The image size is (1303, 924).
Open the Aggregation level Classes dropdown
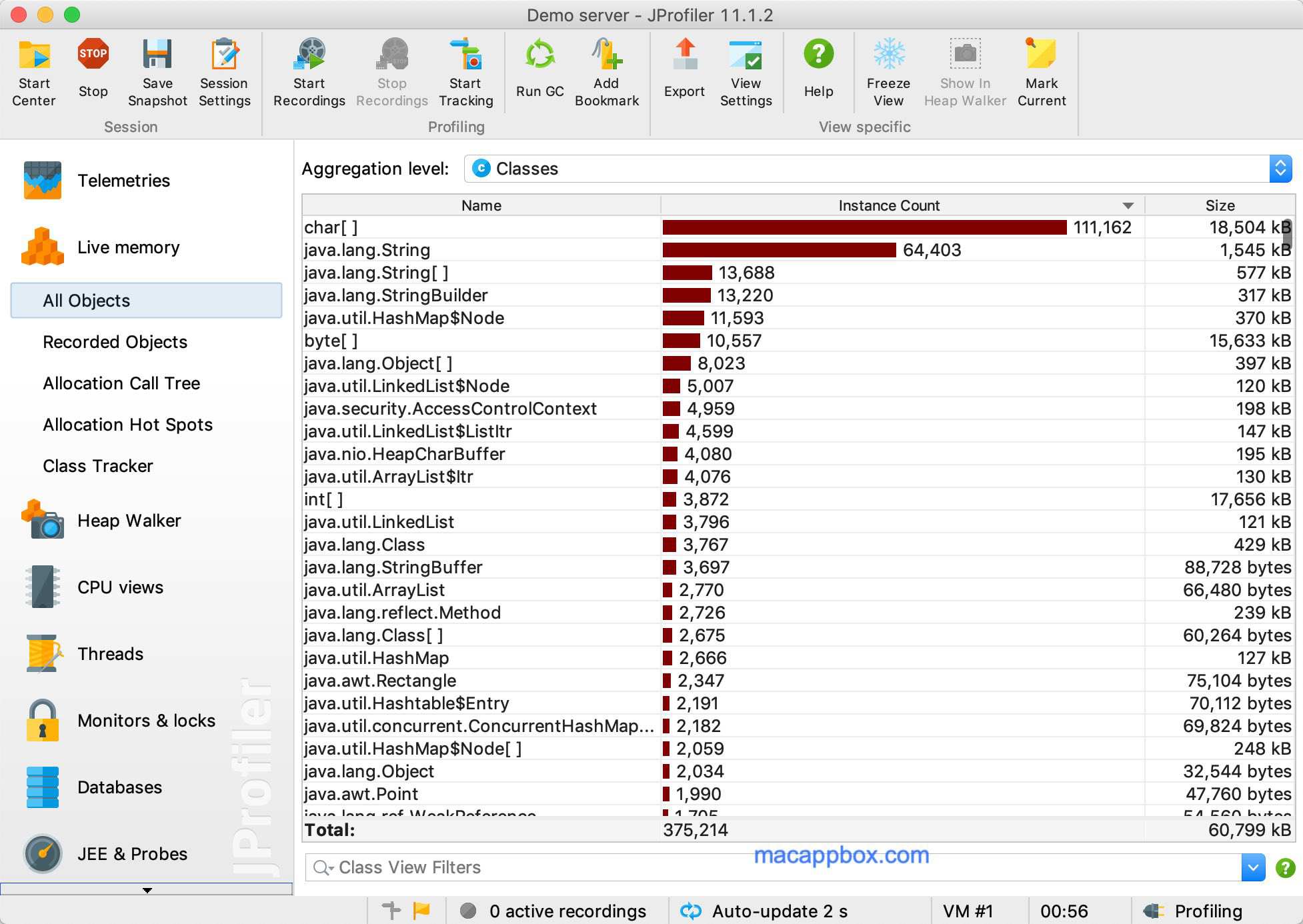pos(878,169)
